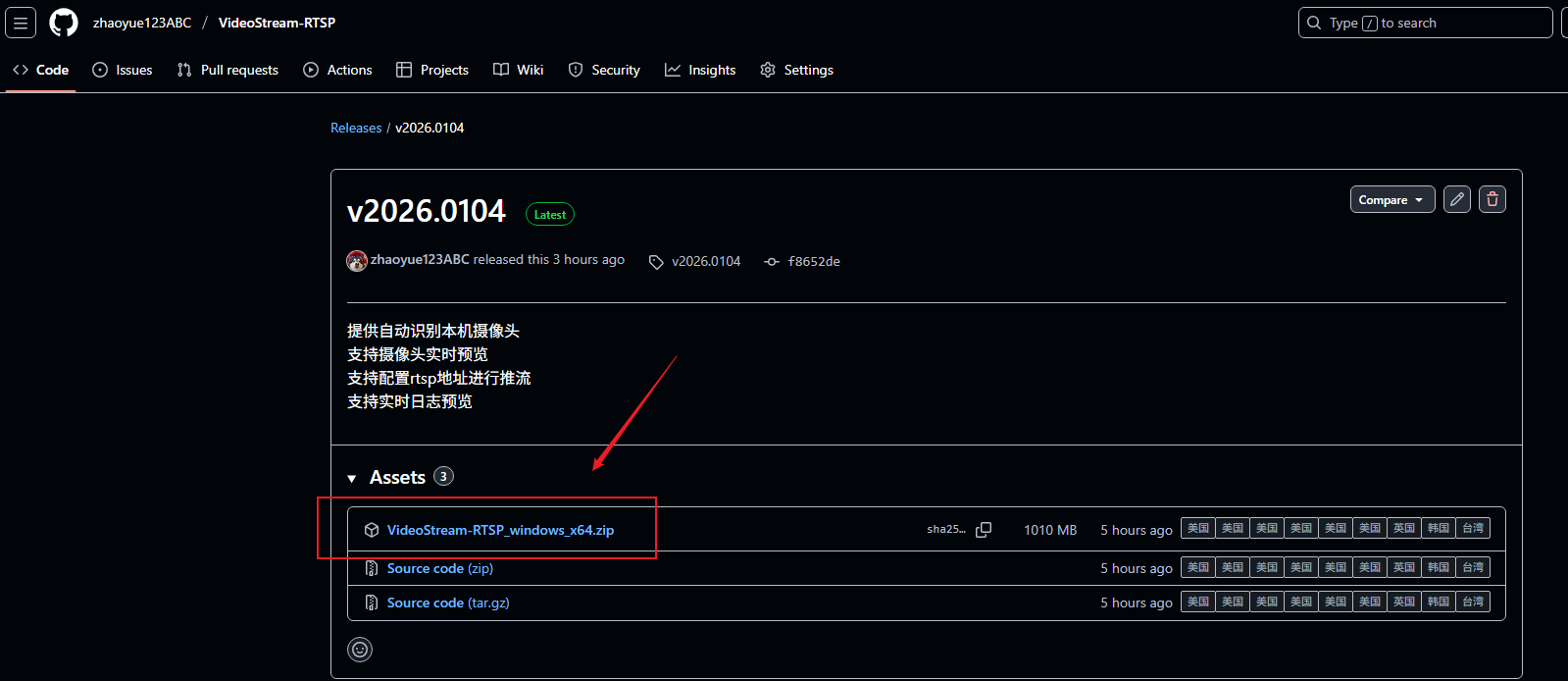Click the line 提供自动识别本机摄像头
Image resolution: width=1568 pixels, height=681 pixels.
(433, 331)
